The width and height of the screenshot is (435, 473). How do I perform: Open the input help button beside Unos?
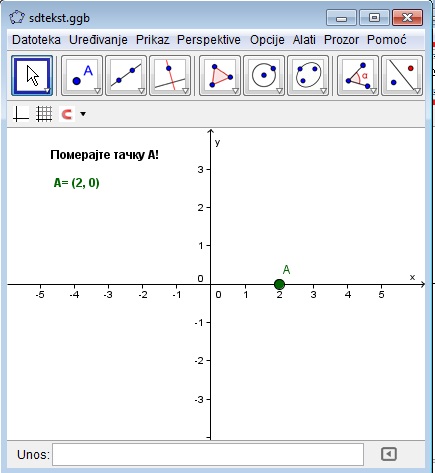point(388,454)
